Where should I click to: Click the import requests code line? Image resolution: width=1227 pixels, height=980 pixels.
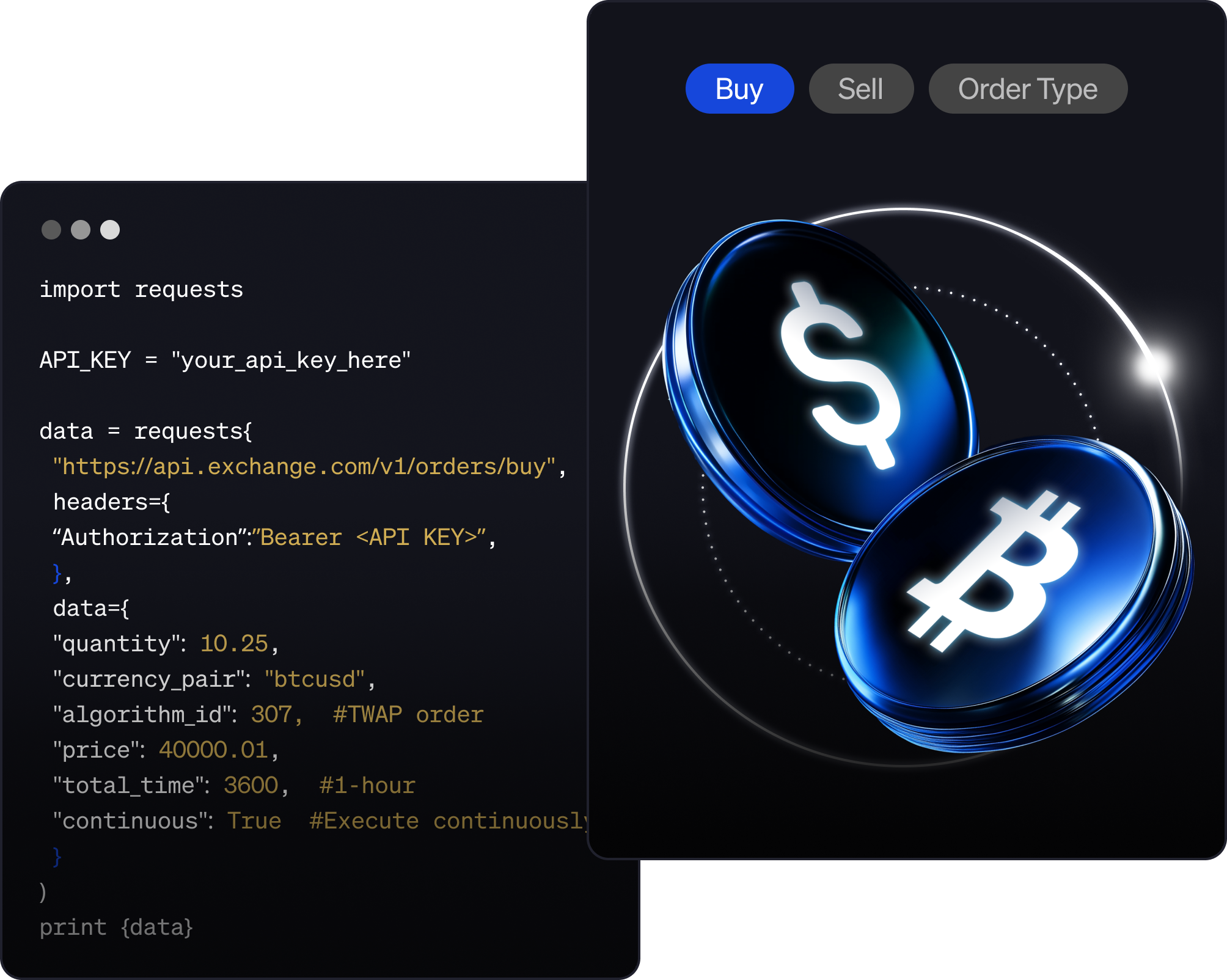tap(141, 290)
